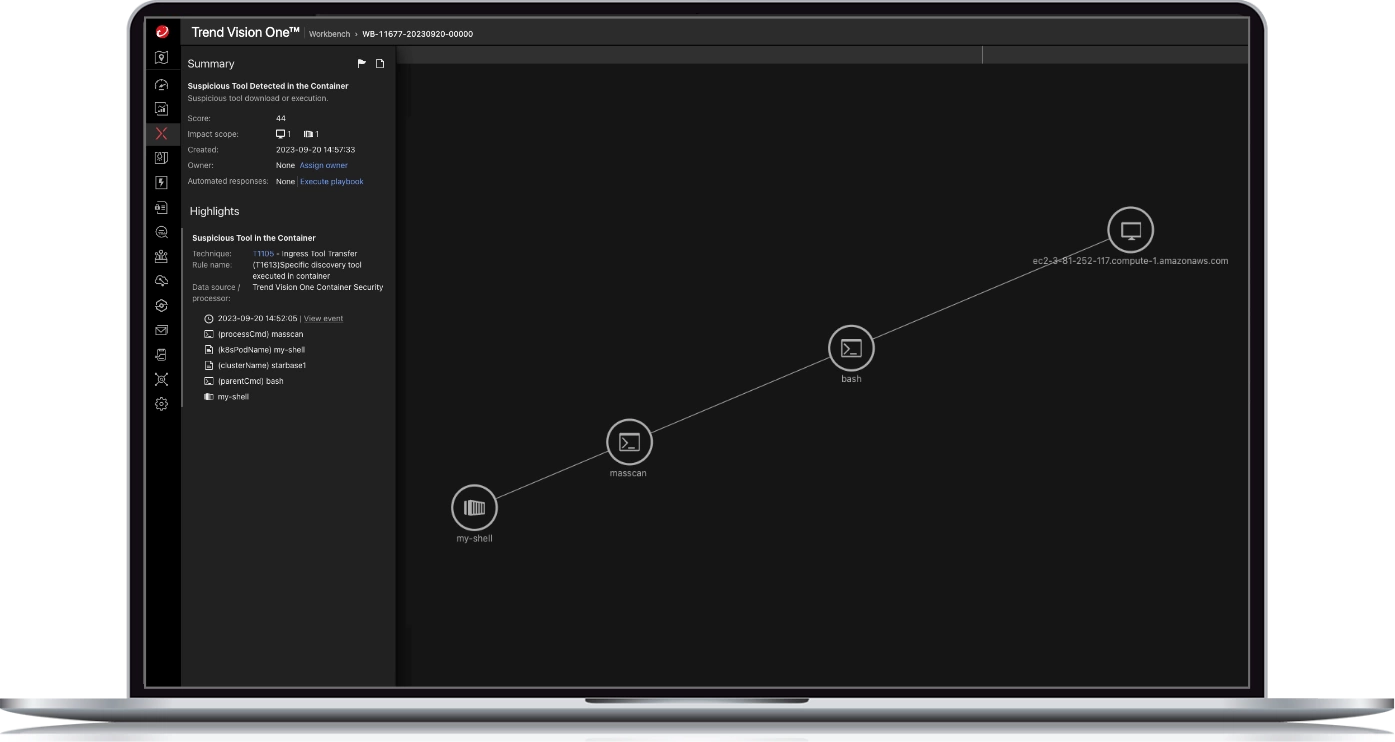The image size is (1395, 742).
Task: Click the flag icon in Summary header
Action: point(362,64)
